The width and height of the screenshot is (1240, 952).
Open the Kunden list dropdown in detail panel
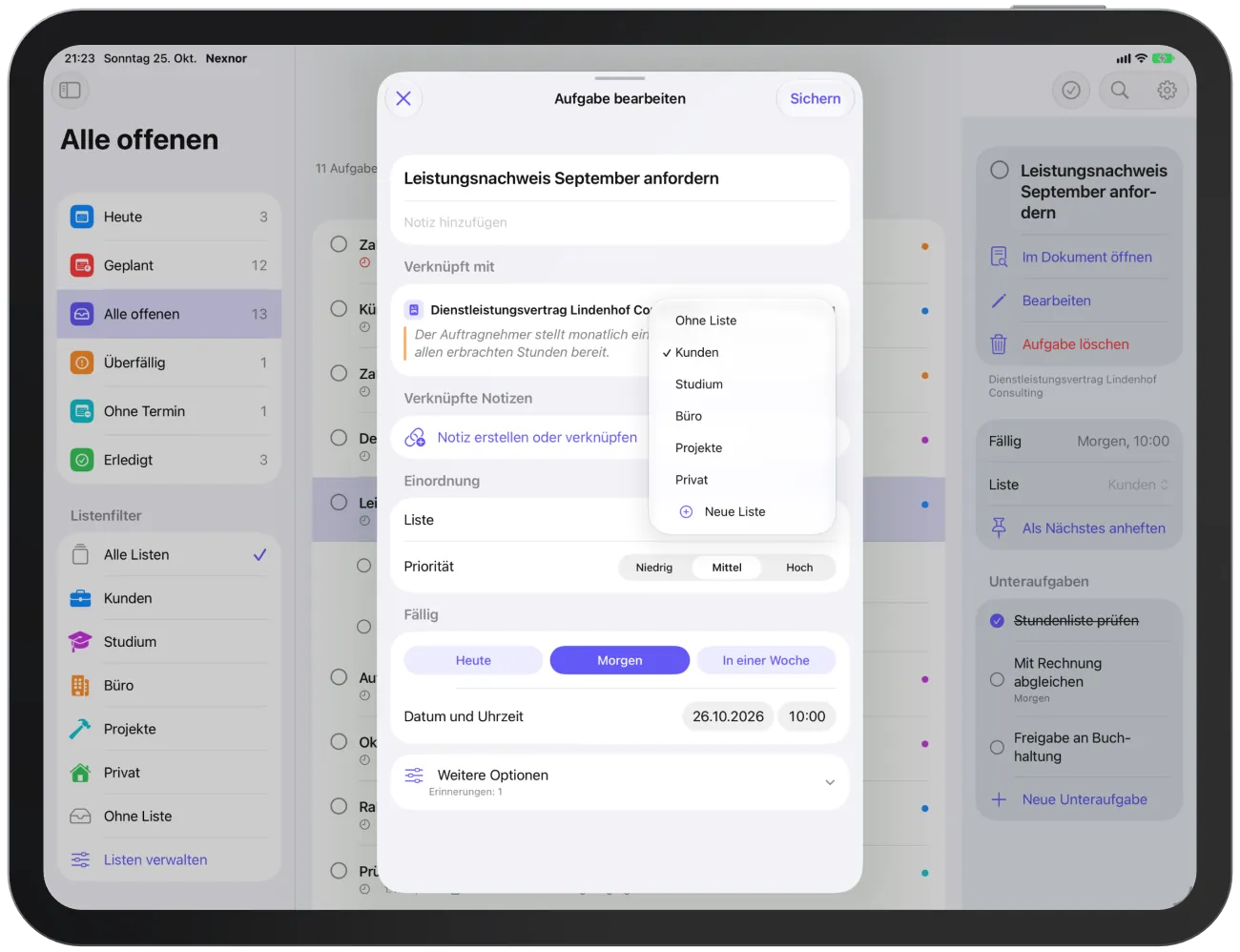(1138, 485)
